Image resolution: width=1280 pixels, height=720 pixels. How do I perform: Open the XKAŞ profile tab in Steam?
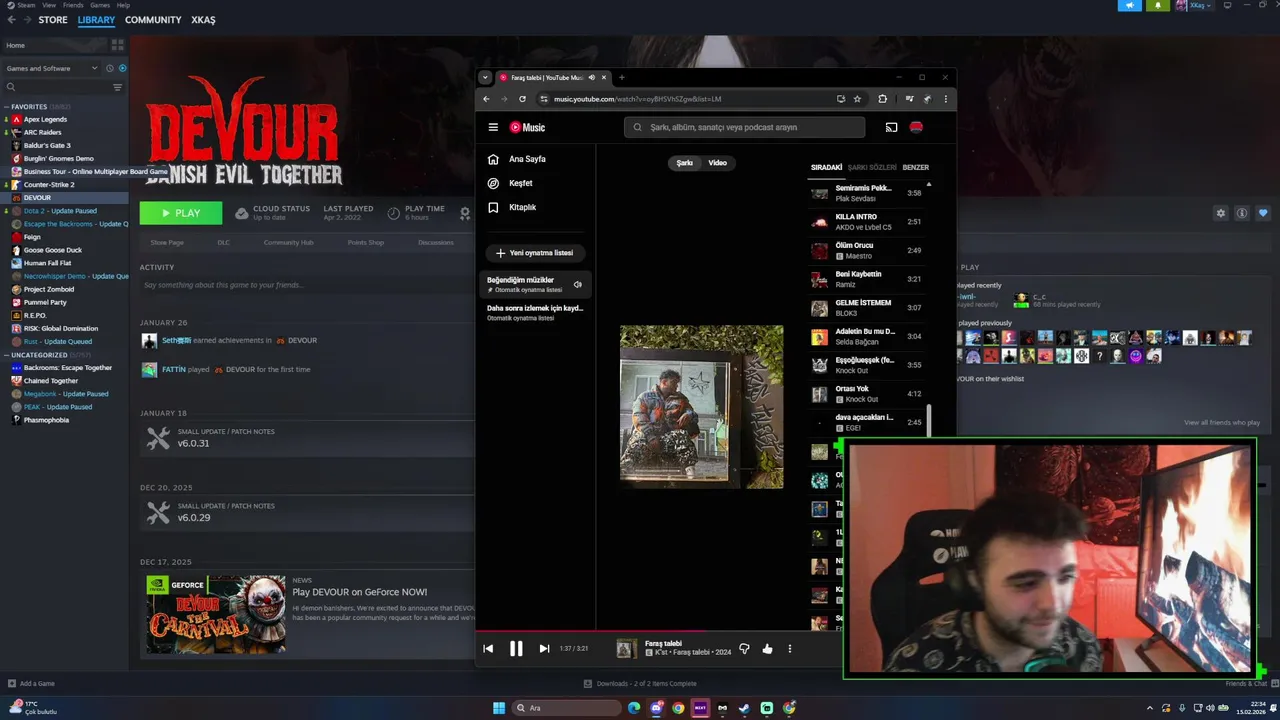pyautogui.click(x=203, y=20)
